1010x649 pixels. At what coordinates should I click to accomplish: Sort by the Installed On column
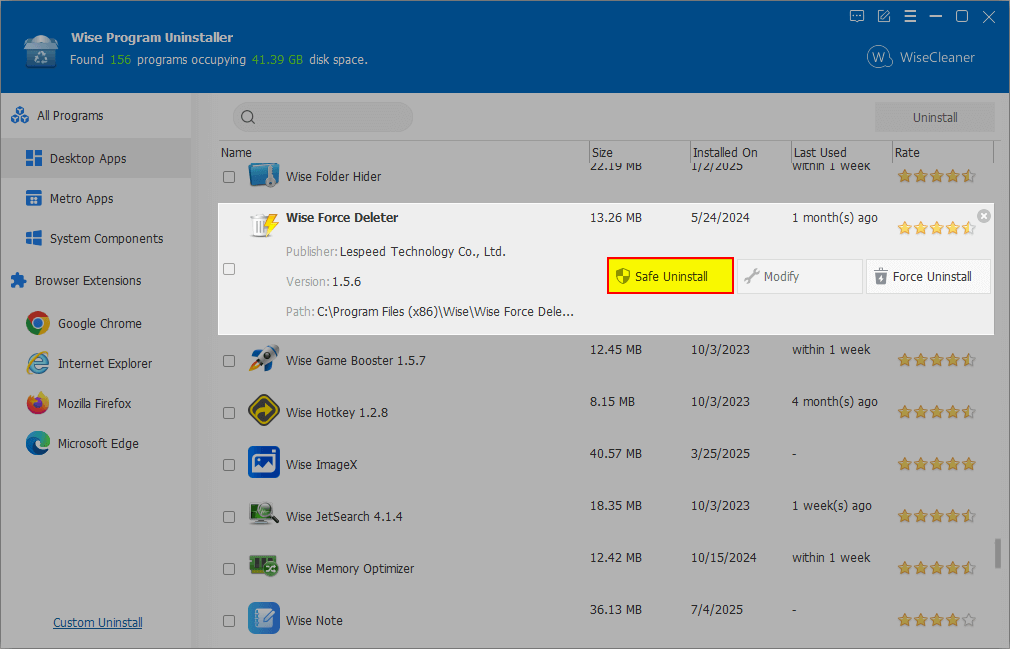point(741,153)
